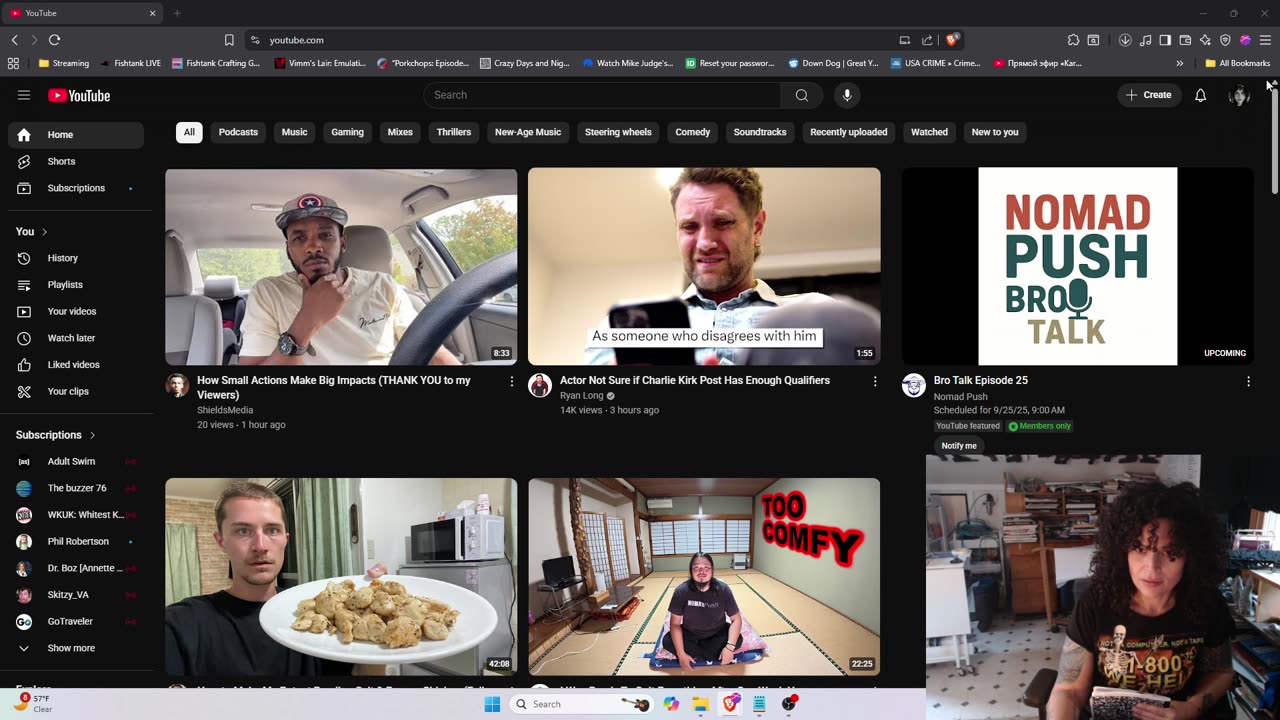Click the YouTube search field
Viewport: 1280px width, 720px height.
(602, 95)
